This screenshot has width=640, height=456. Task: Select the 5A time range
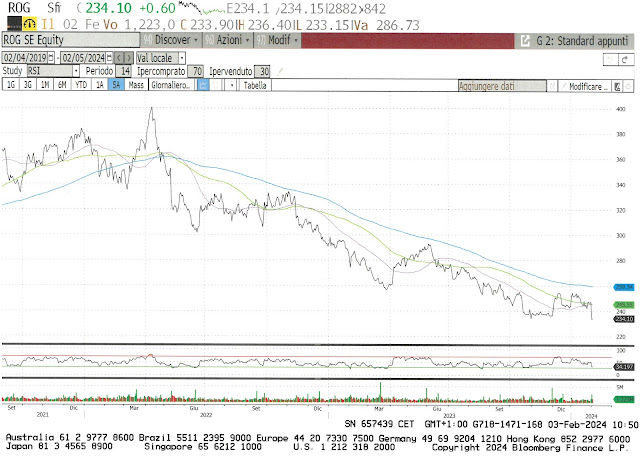[116, 85]
